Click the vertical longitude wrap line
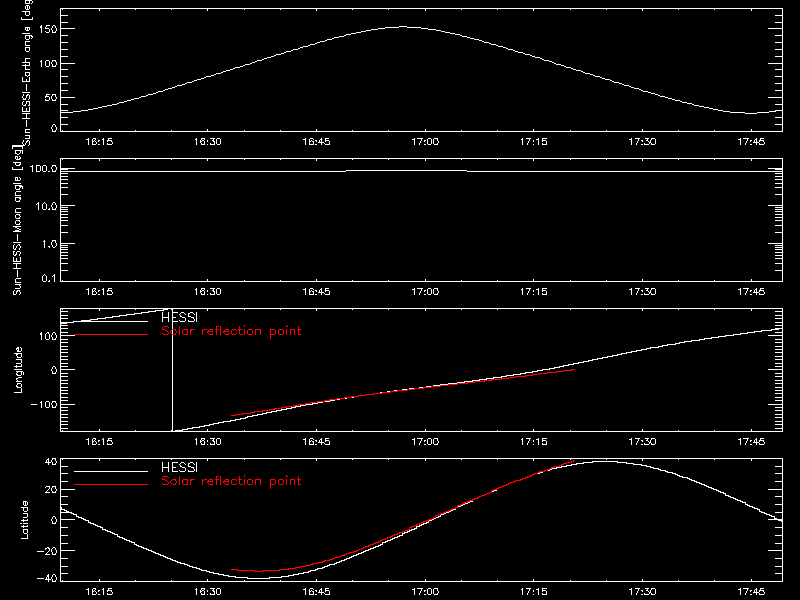The height and width of the screenshot is (600, 800). [172, 370]
